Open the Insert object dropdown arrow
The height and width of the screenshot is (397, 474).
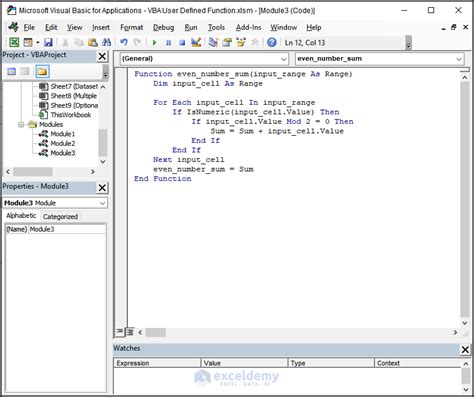(38, 42)
